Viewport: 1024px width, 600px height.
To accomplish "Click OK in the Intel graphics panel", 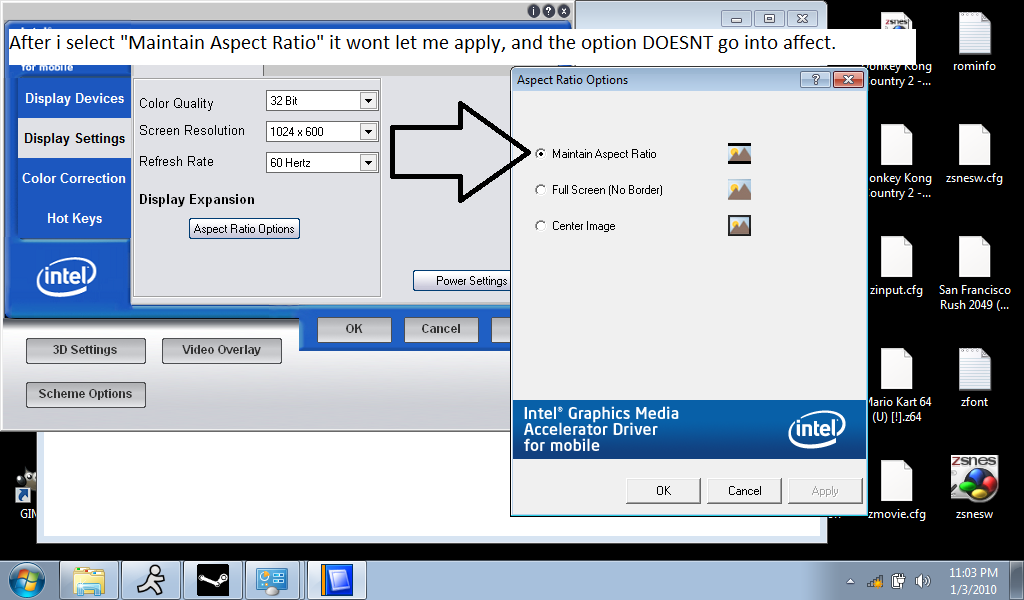I will click(354, 329).
